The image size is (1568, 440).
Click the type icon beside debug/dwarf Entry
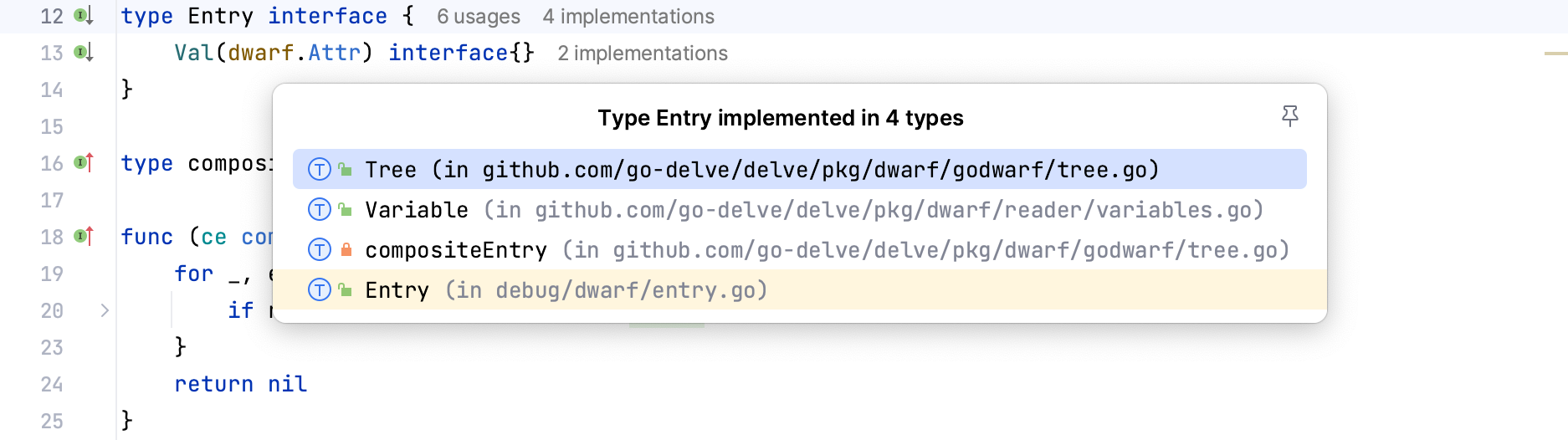coord(320,290)
